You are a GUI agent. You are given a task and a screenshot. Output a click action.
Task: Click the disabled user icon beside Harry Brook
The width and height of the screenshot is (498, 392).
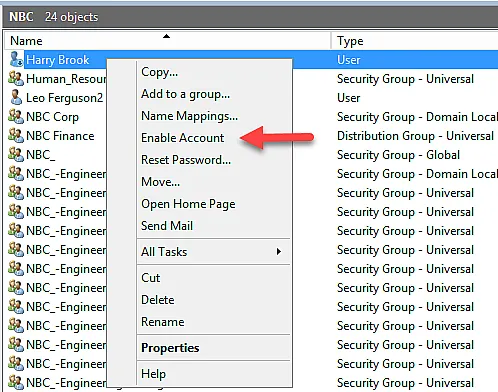pos(16,59)
